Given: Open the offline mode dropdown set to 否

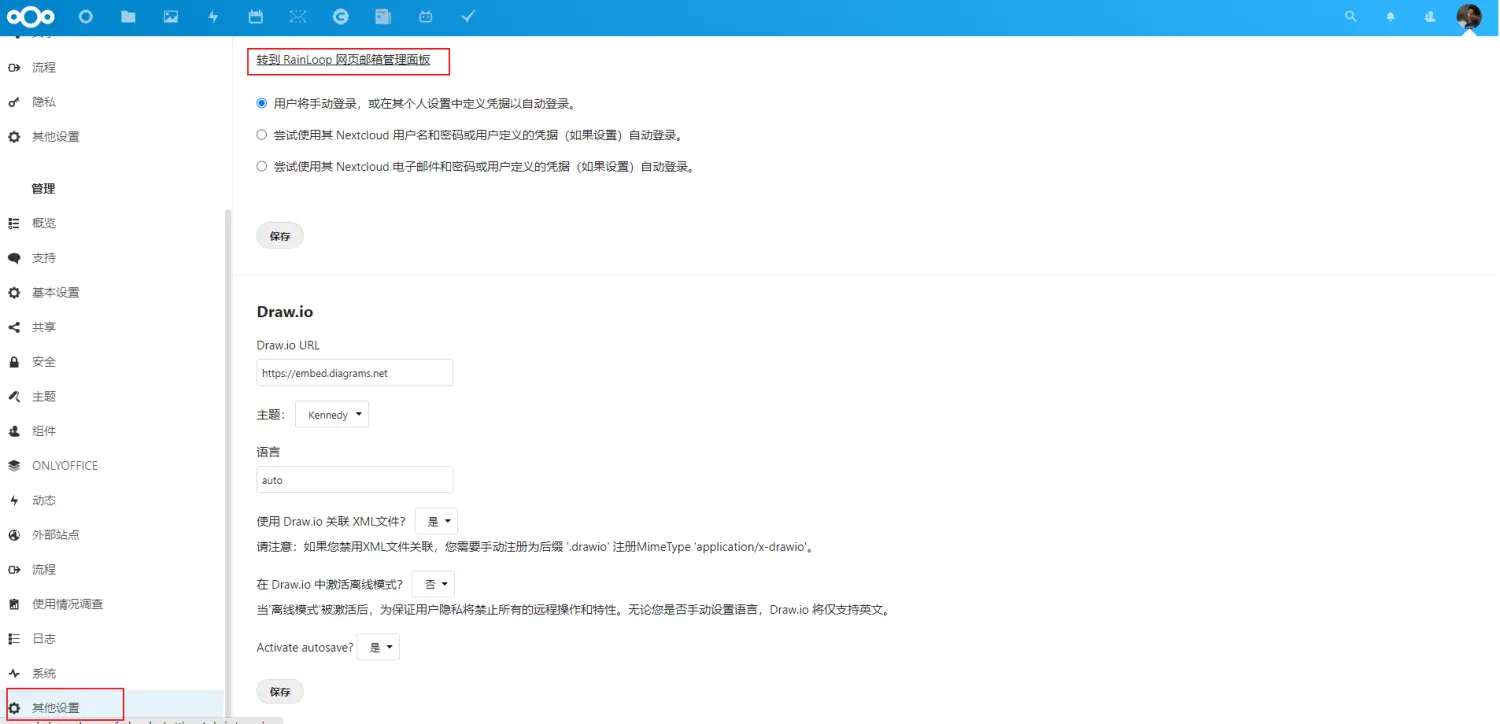Looking at the screenshot, I should point(432,583).
